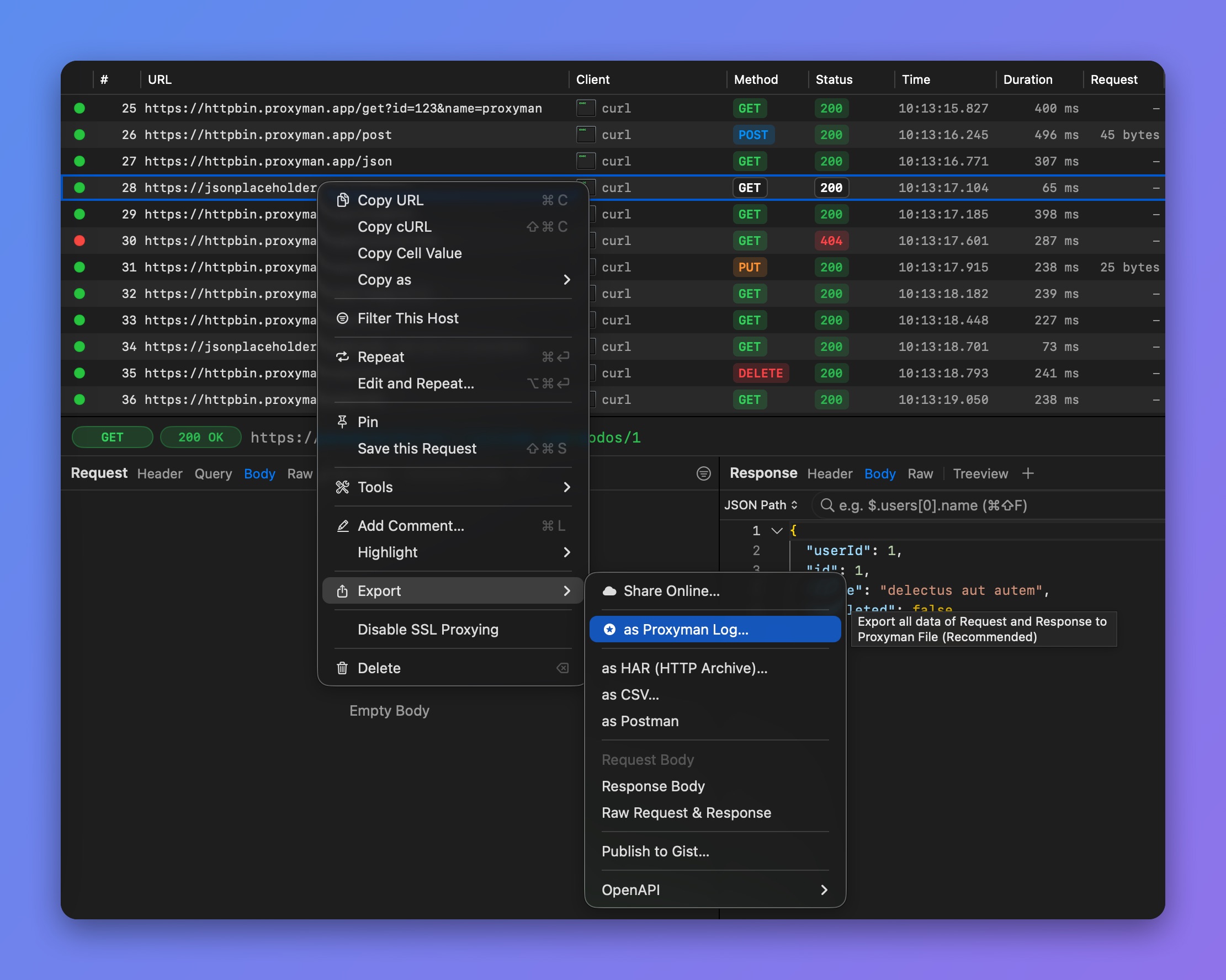Click the Delete trash can icon
Image resolution: width=1226 pixels, height=980 pixels.
[x=342, y=668]
